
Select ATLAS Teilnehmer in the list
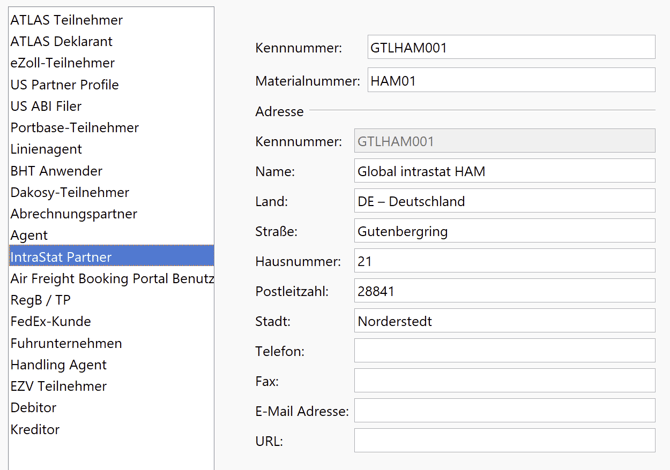[x=66, y=20]
